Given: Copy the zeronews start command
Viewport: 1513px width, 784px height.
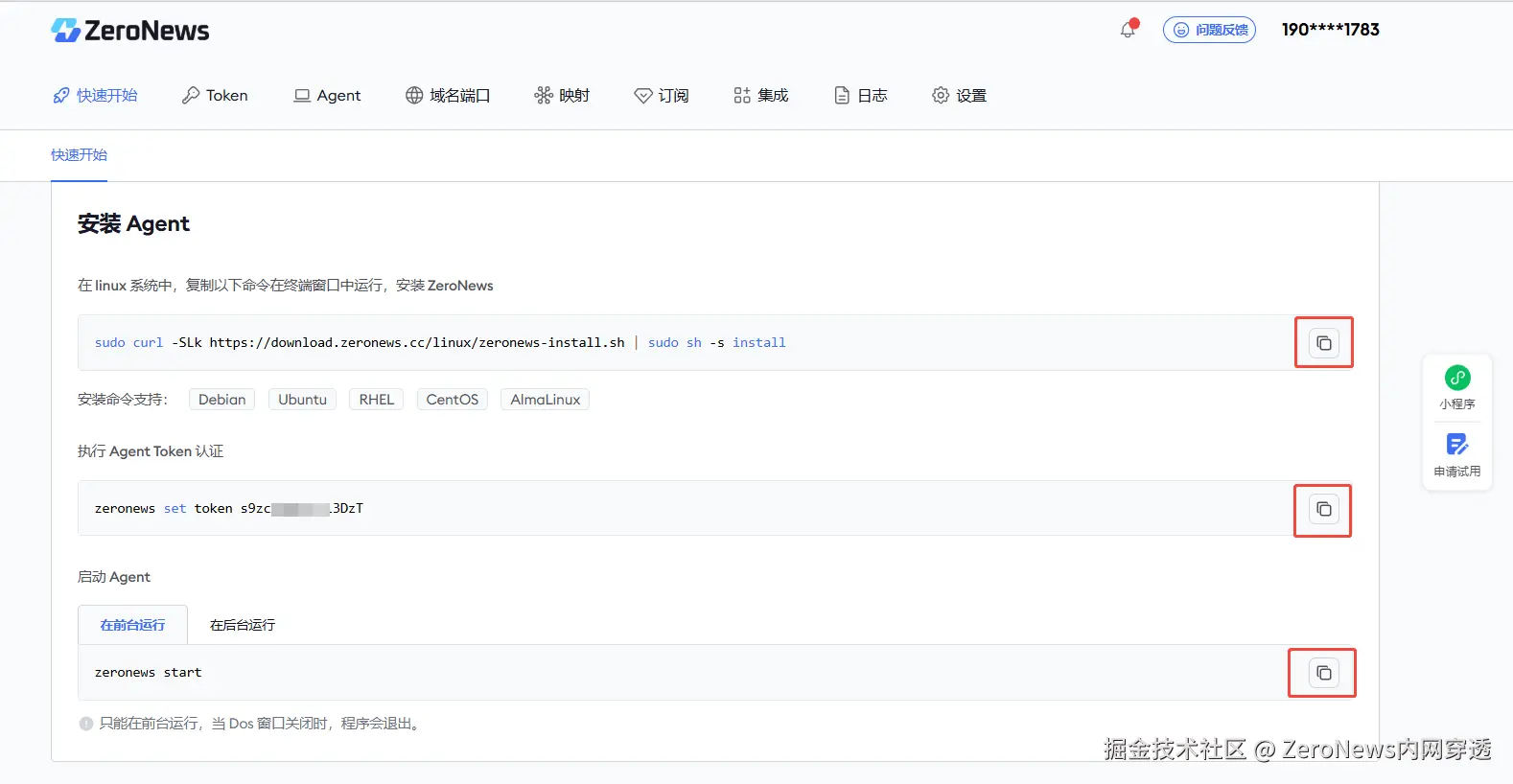Looking at the screenshot, I should click(x=1324, y=673).
